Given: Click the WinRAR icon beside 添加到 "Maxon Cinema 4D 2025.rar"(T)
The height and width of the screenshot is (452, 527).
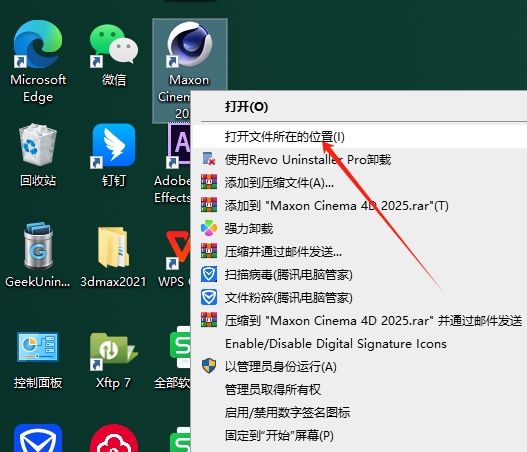Looking at the screenshot, I should click(209, 205).
